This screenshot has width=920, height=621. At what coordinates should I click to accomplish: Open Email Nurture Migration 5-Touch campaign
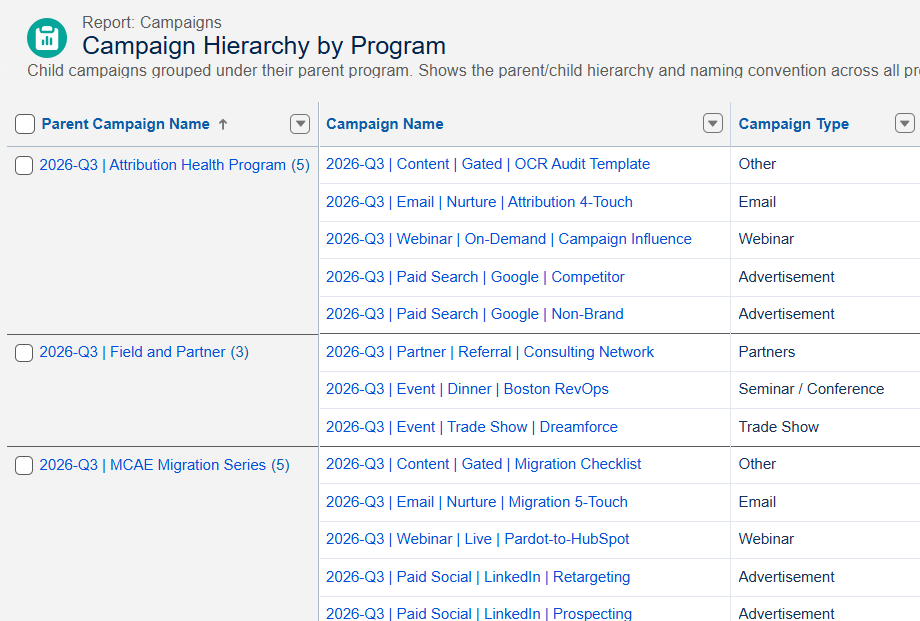coord(477,502)
